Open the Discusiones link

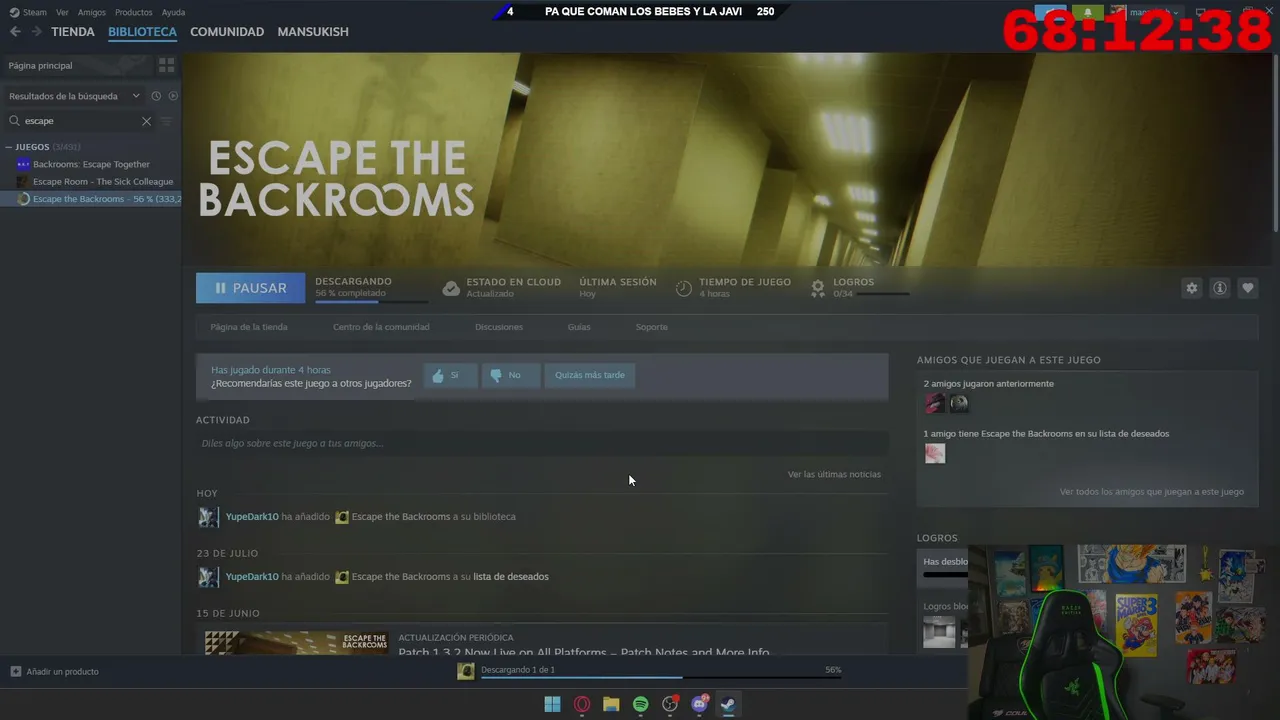499,327
